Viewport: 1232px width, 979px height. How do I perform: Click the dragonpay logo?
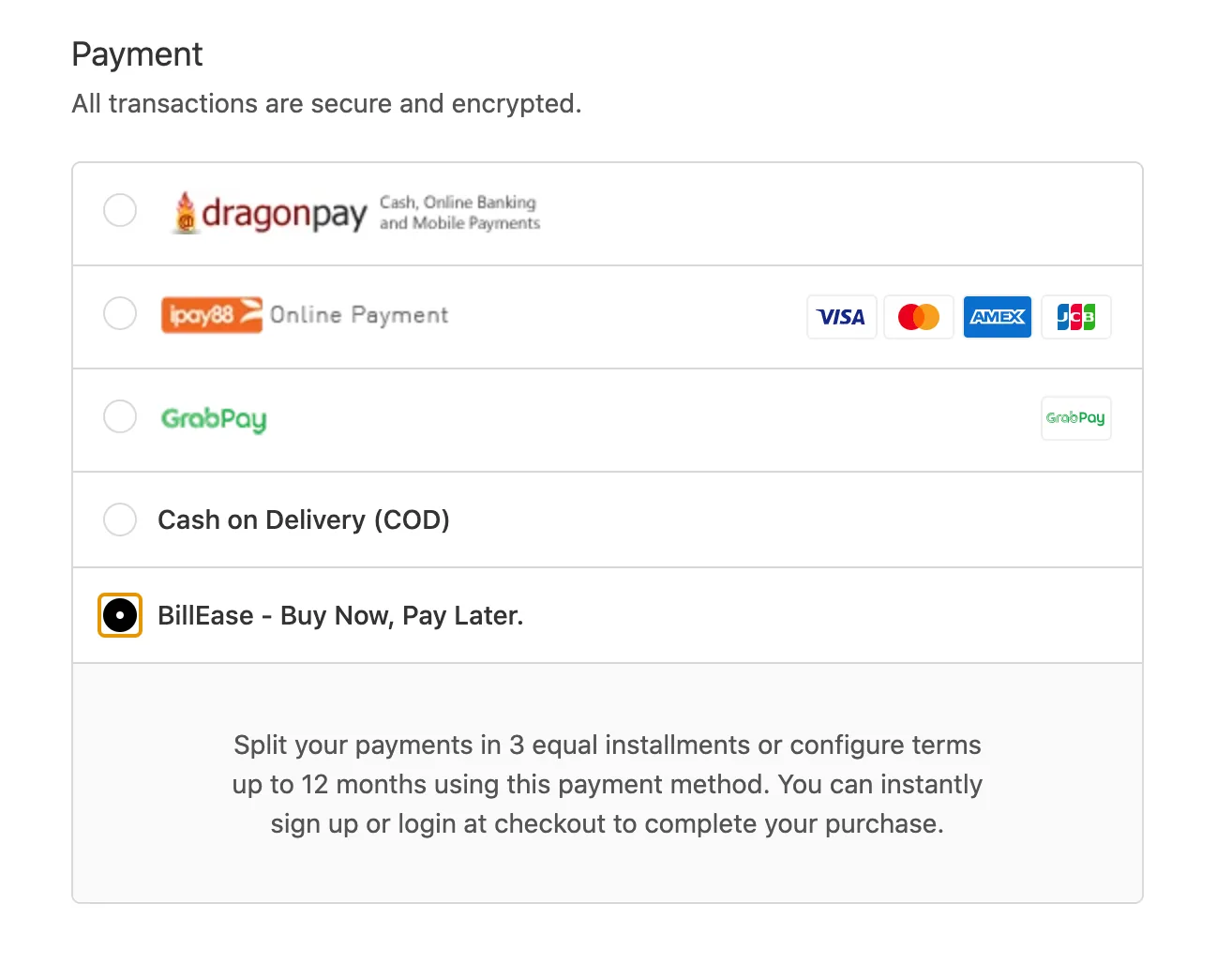point(356,213)
